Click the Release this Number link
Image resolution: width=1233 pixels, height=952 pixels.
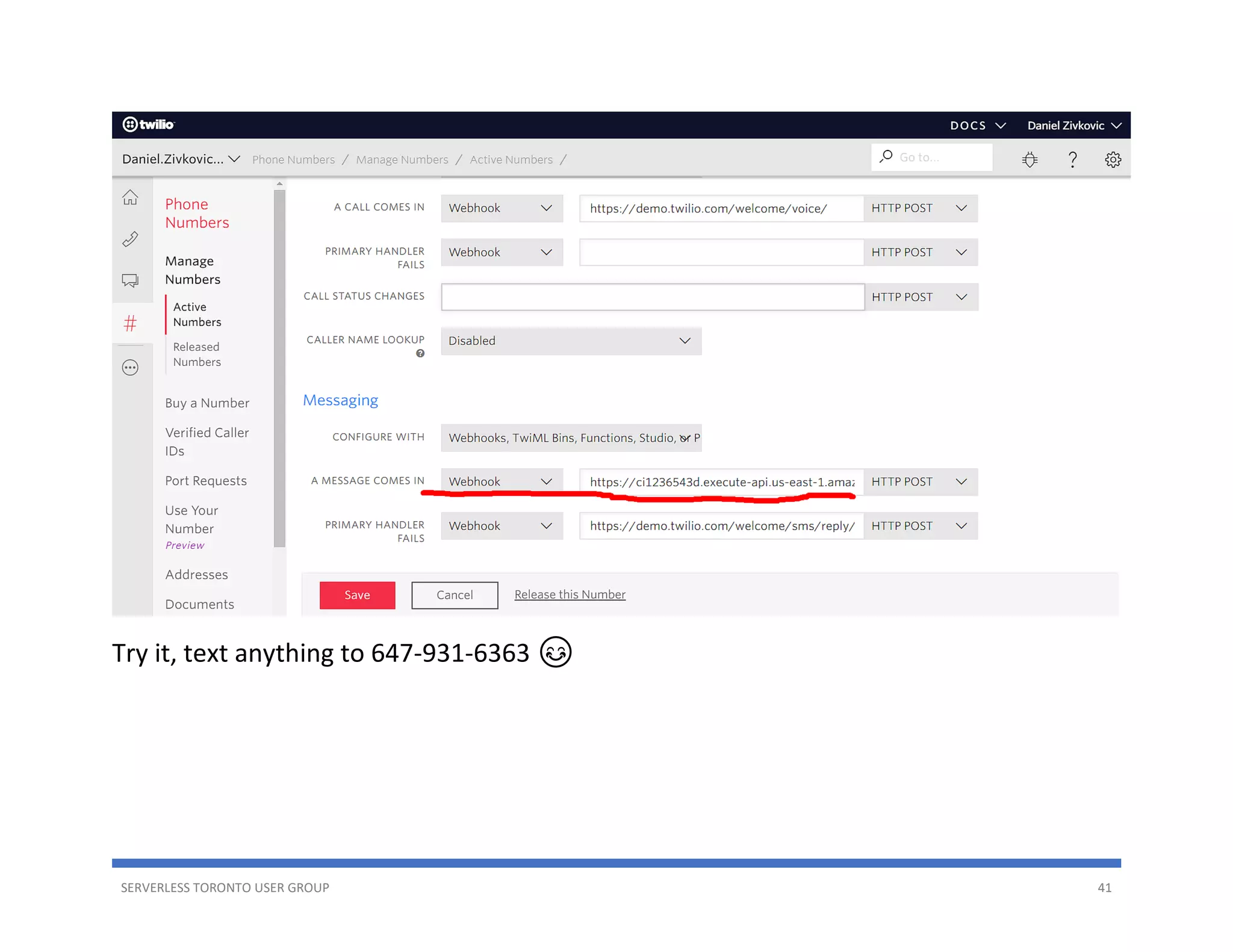tap(570, 595)
